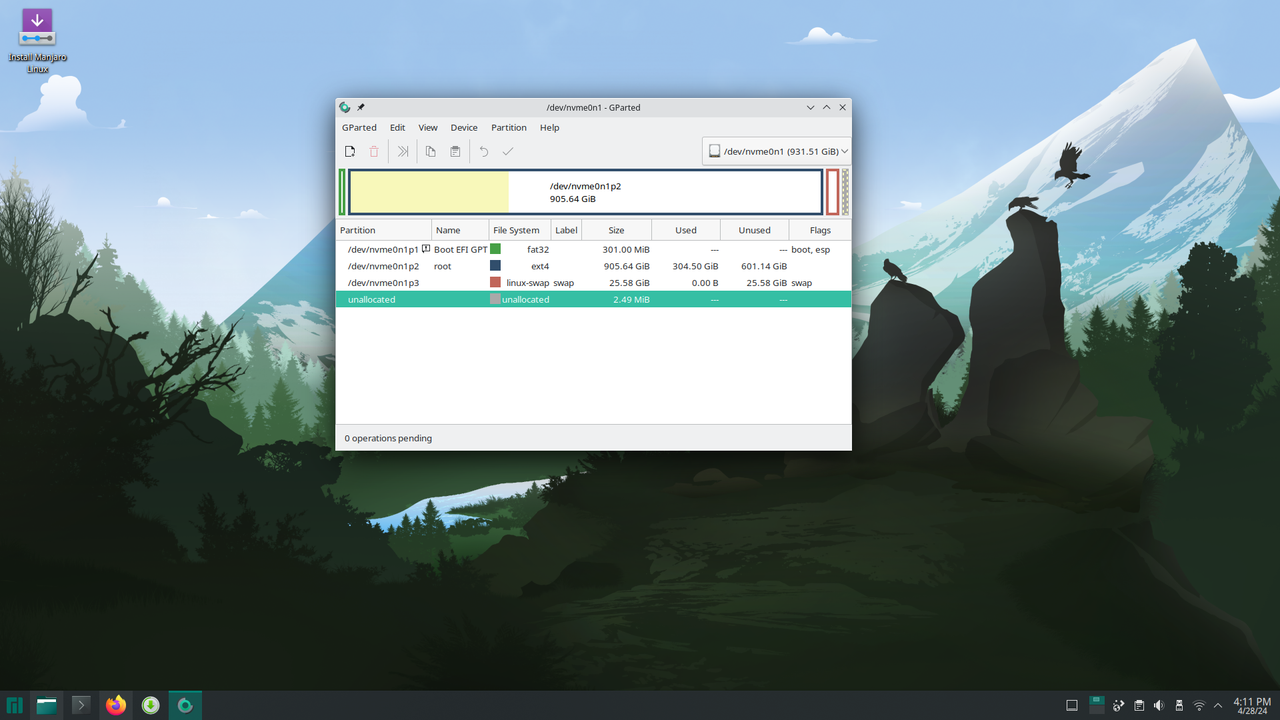Click the '304.50 GiB' used value
The width and height of the screenshot is (1280, 720).
point(695,266)
